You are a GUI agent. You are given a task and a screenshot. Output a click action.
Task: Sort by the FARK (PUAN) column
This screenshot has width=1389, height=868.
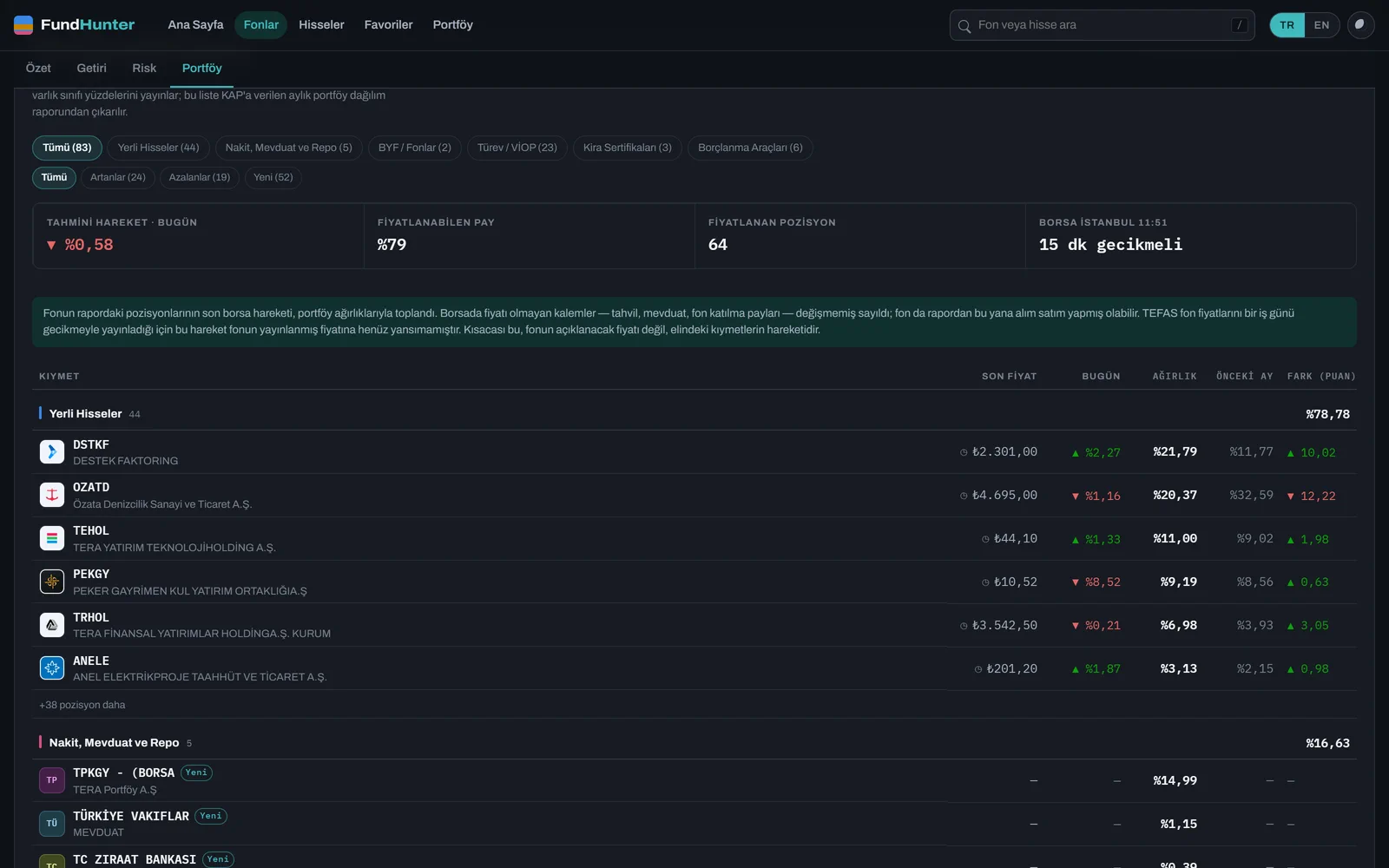1321,376
